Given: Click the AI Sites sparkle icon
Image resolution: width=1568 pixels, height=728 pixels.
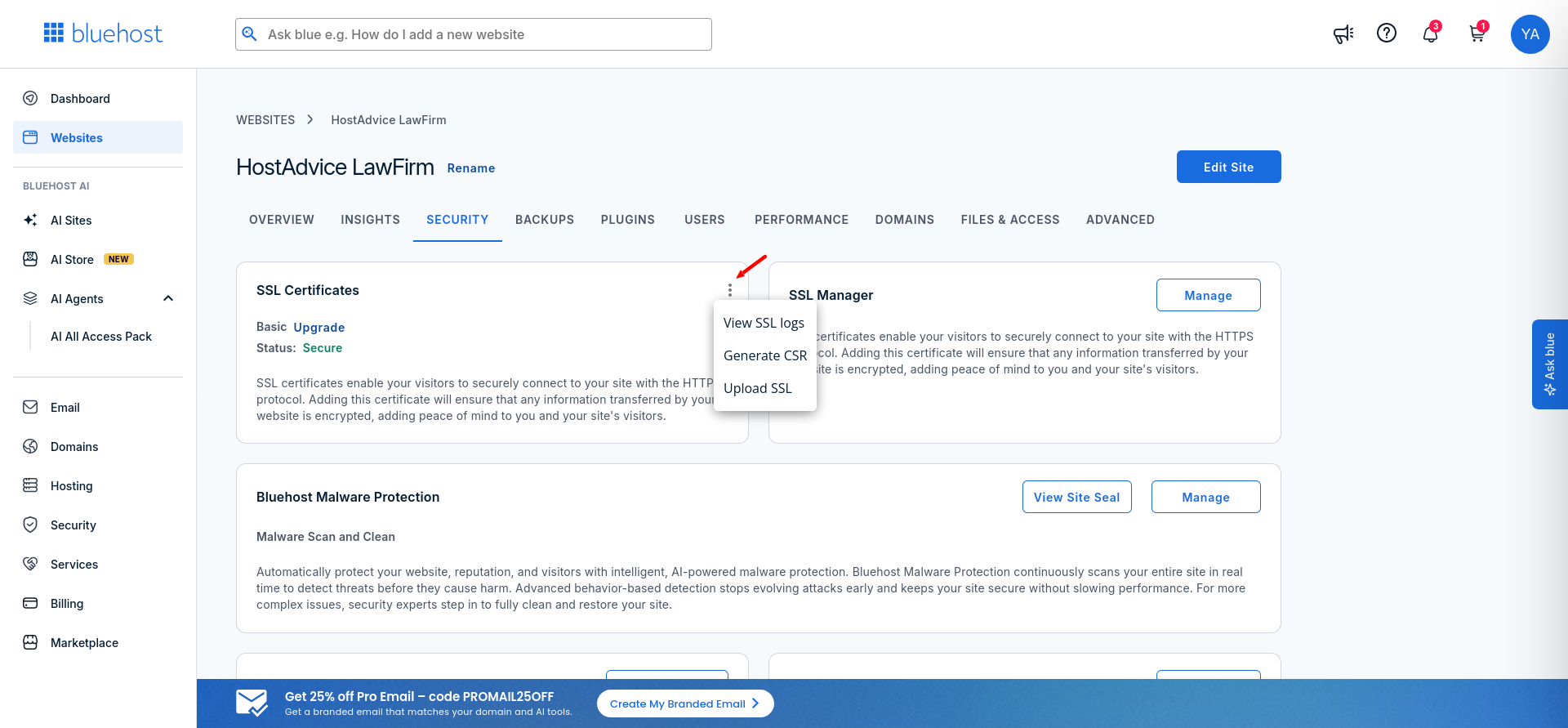Looking at the screenshot, I should pos(30,220).
